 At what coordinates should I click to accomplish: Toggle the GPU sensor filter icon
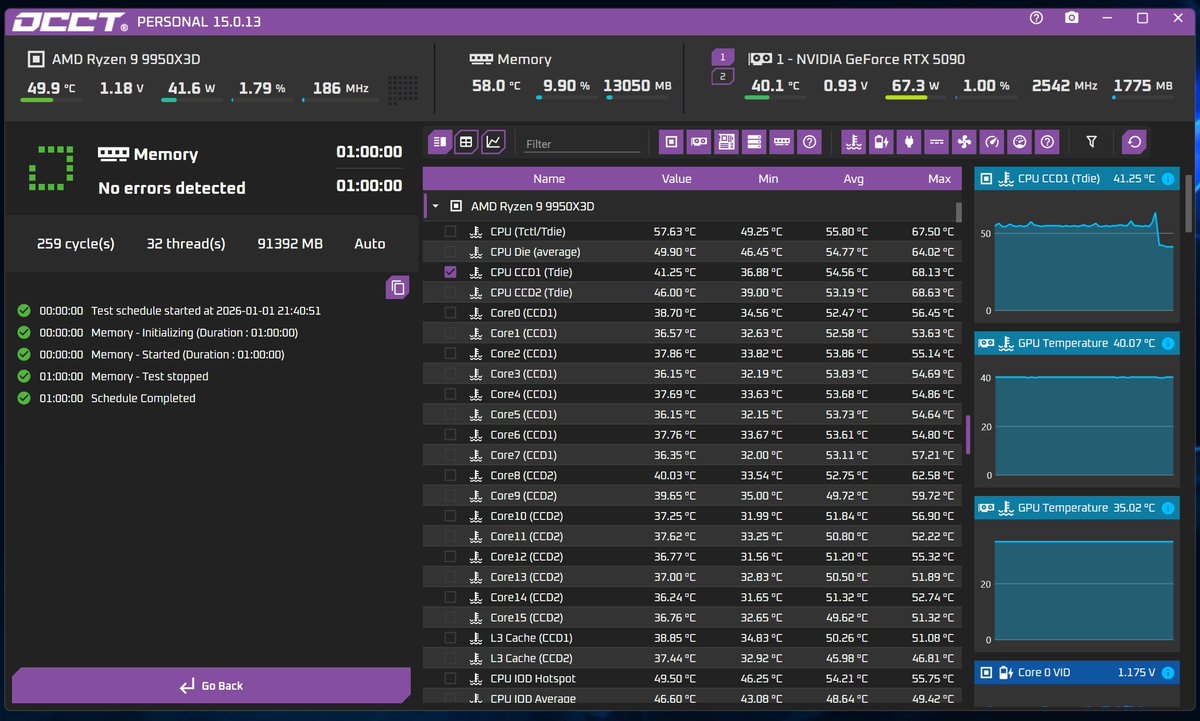point(699,142)
